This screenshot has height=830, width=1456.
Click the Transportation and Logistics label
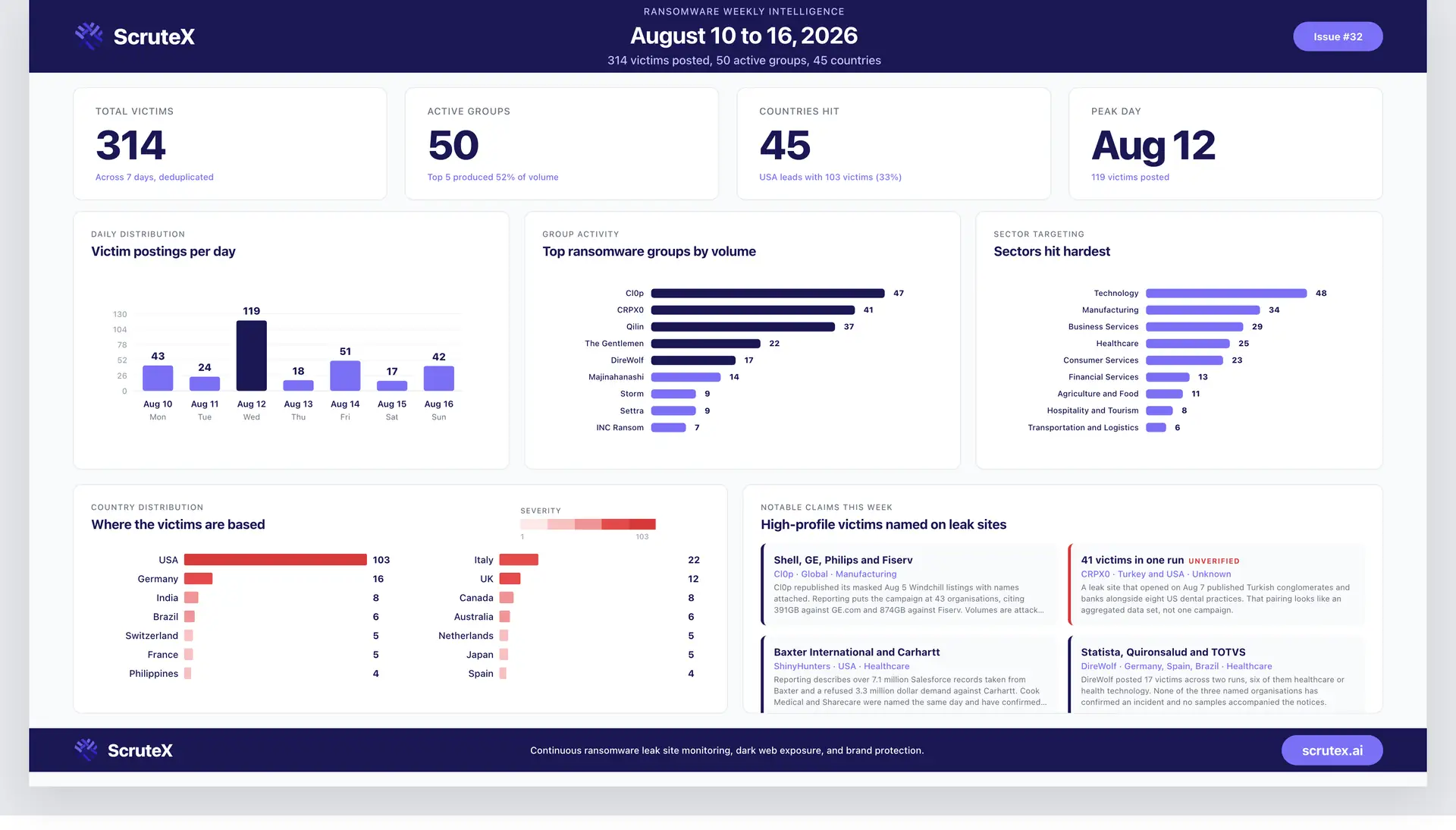(1083, 428)
